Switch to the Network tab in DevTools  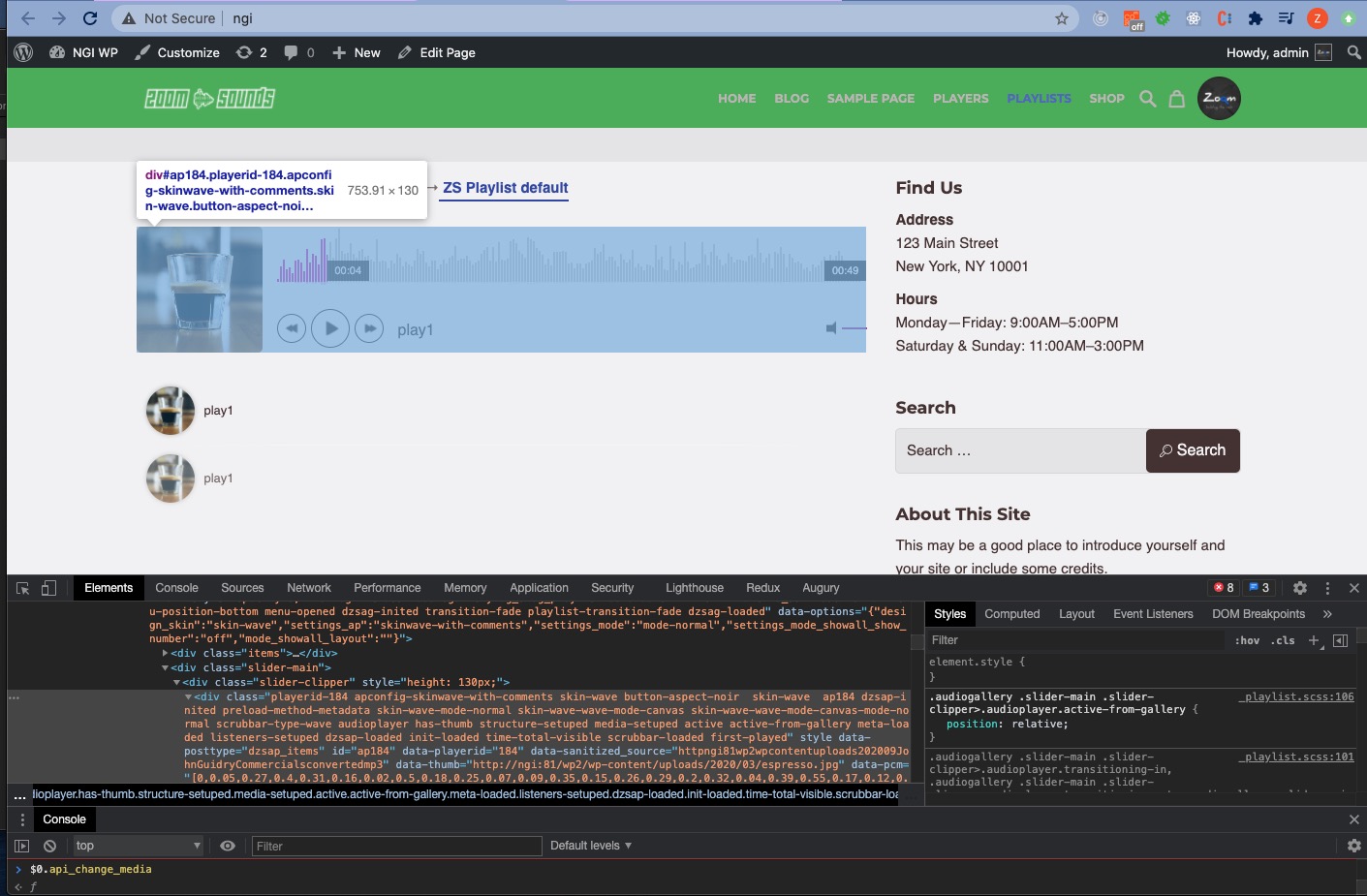click(309, 588)
